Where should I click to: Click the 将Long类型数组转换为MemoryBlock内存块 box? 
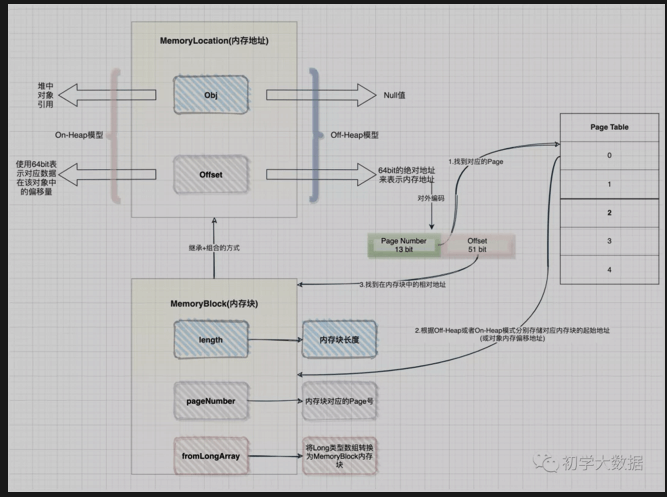coord(339,456)
